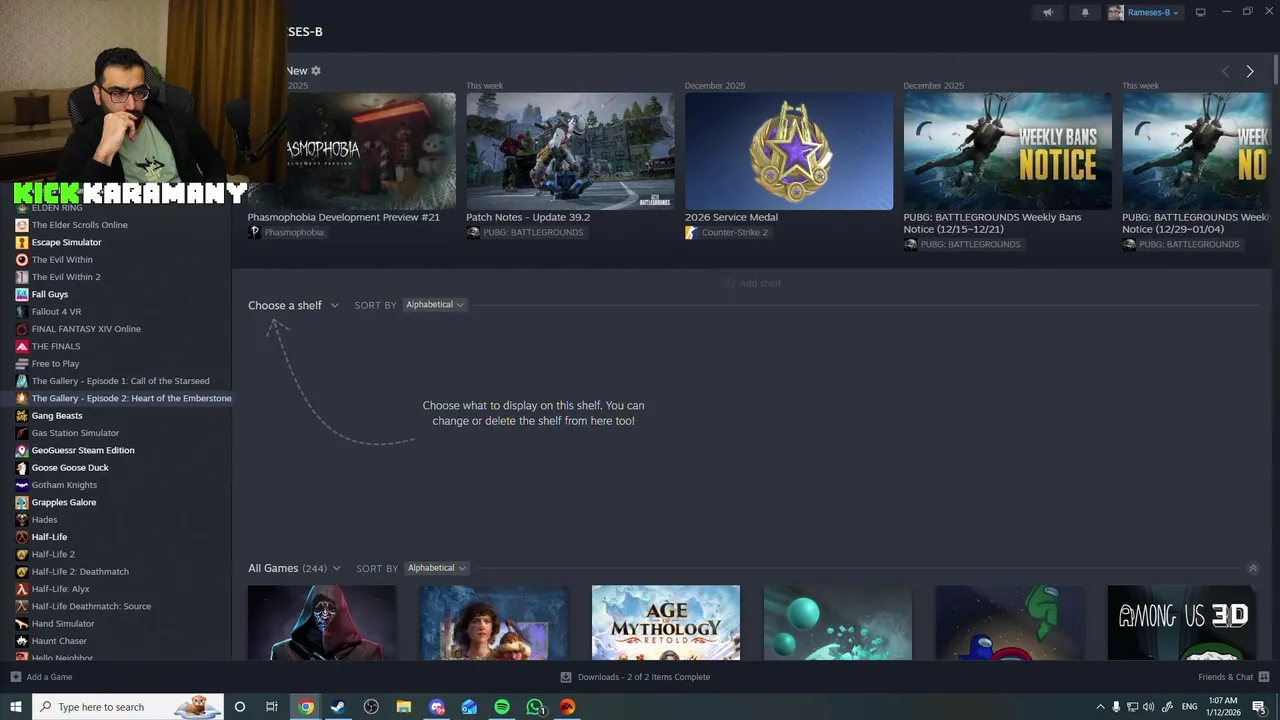Screen dimensions: 1280x720
Task: Open All Games Alphabetical sort dropdown
Action: [436, 568]
